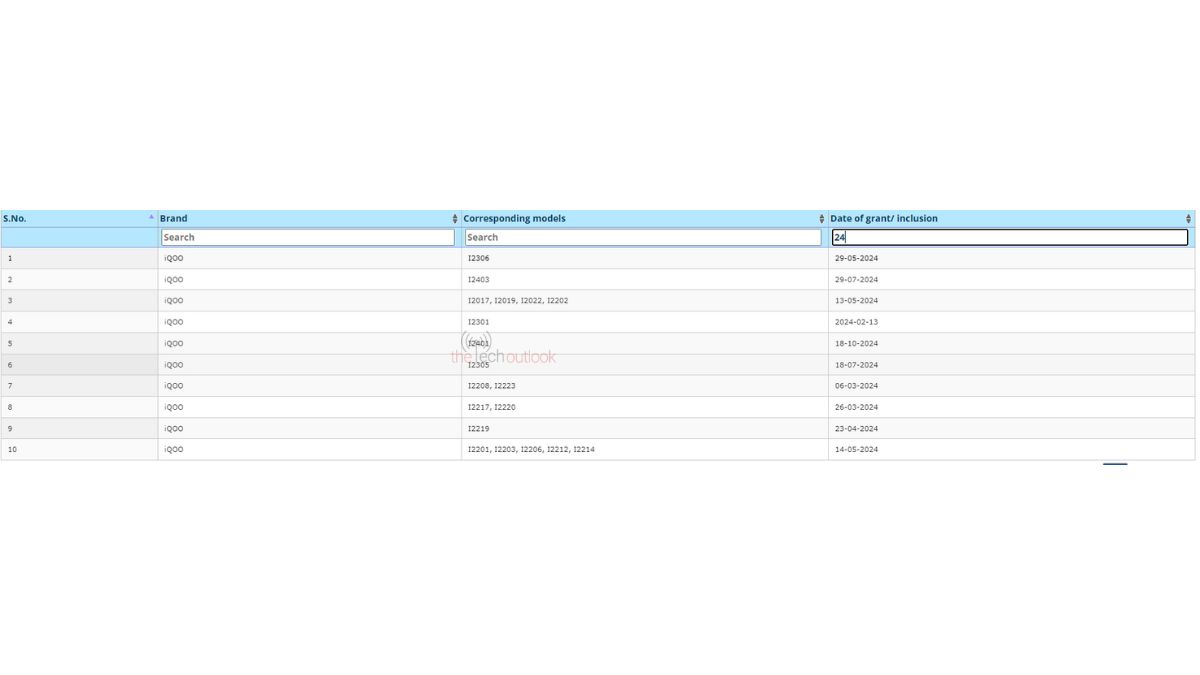Click the Corresponding models sort arrows

[x=822, y=218]
